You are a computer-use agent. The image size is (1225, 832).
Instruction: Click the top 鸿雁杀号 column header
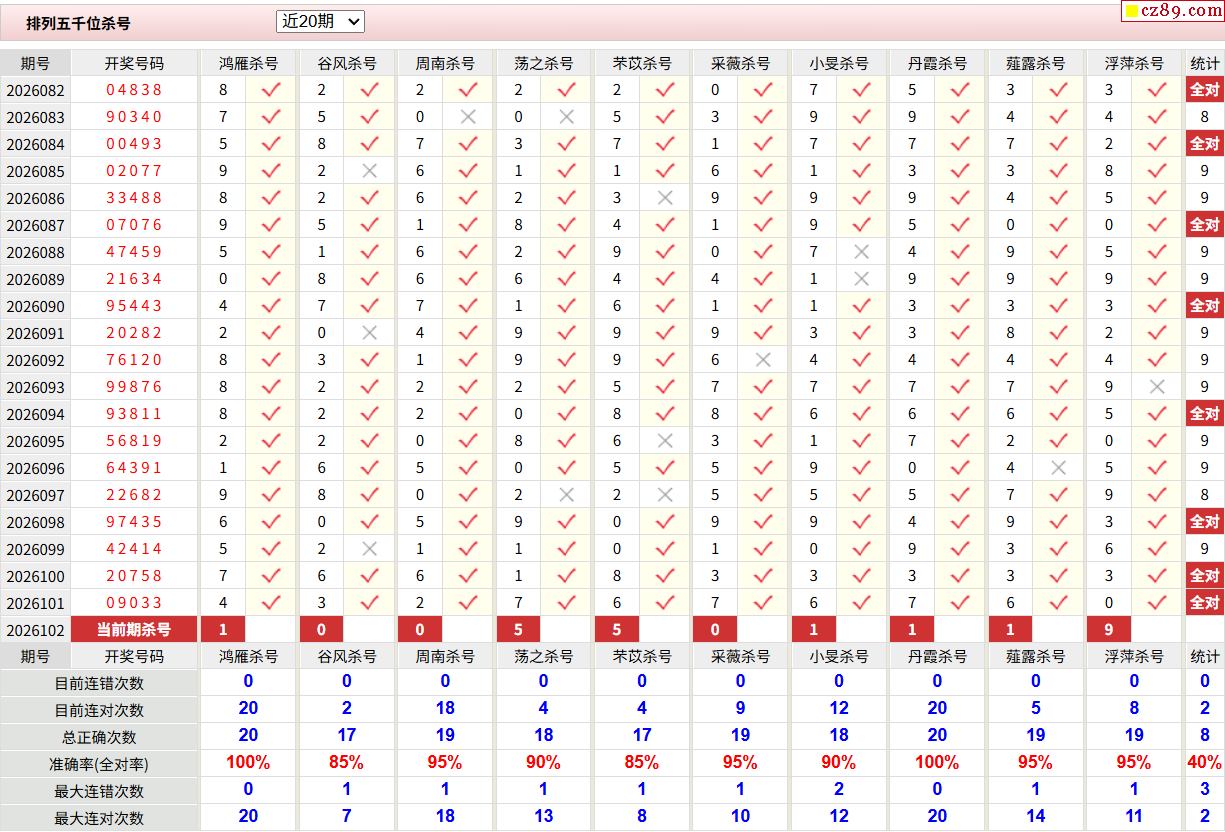point(249,63)
